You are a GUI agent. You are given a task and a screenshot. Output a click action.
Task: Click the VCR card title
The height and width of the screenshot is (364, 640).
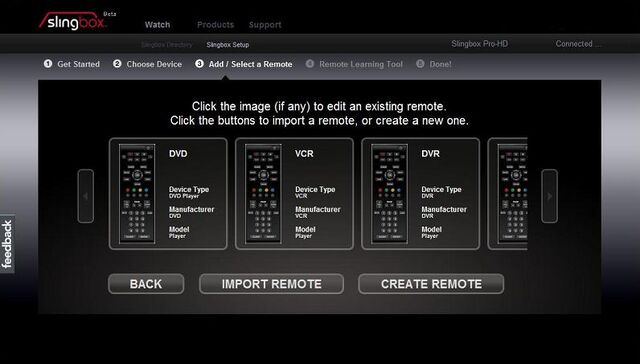tap(304, 154)
